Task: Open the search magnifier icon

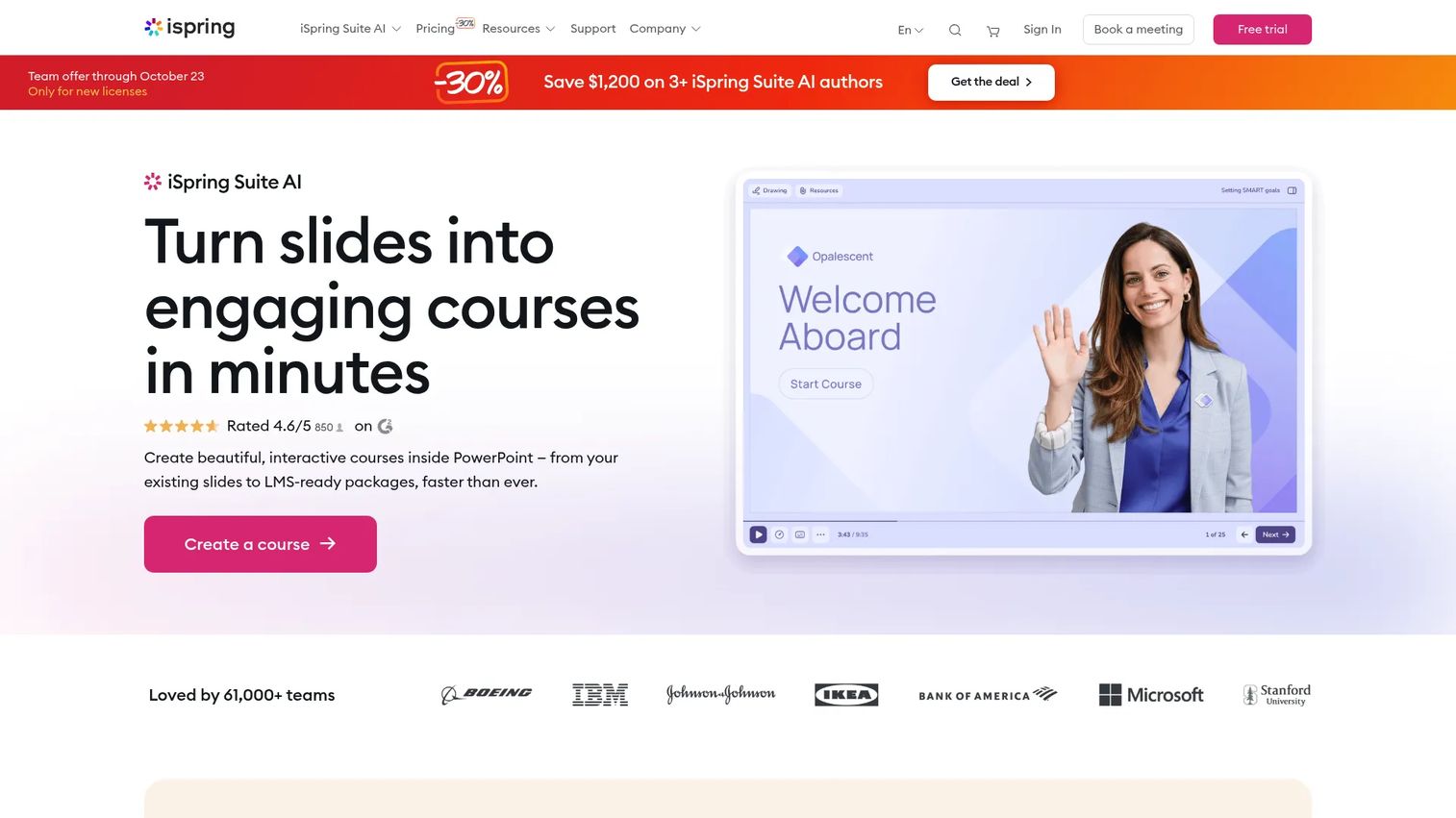Action: (955, 30)
